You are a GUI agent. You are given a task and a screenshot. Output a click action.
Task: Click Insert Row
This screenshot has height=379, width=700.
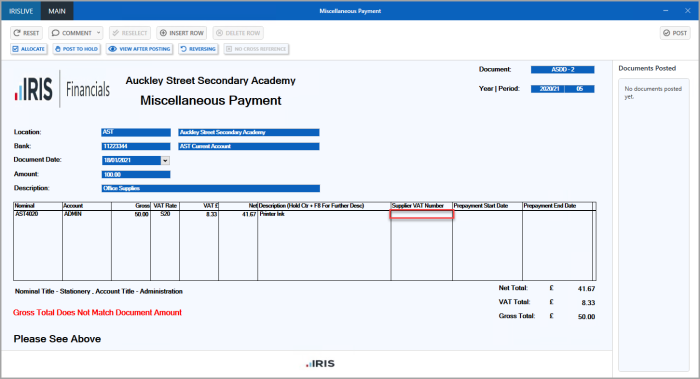coord(182,33)
